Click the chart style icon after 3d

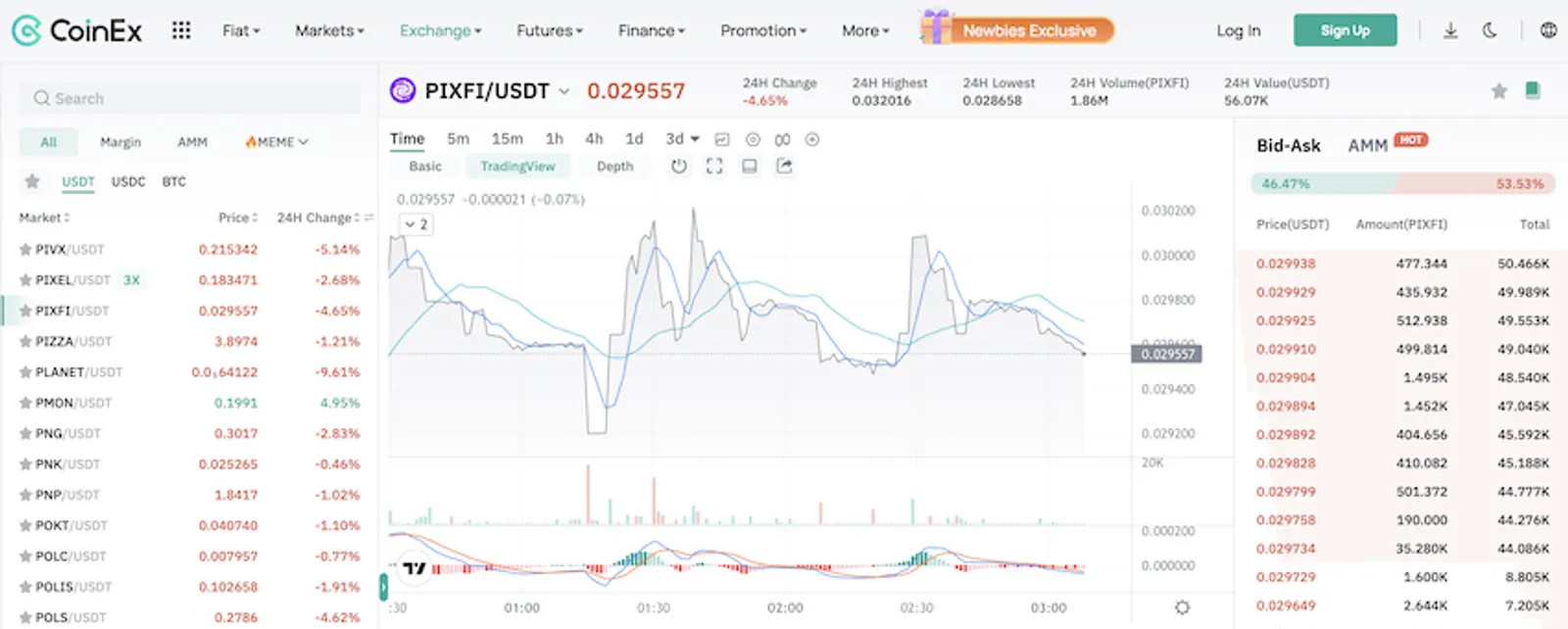click(x=722, y=139)
